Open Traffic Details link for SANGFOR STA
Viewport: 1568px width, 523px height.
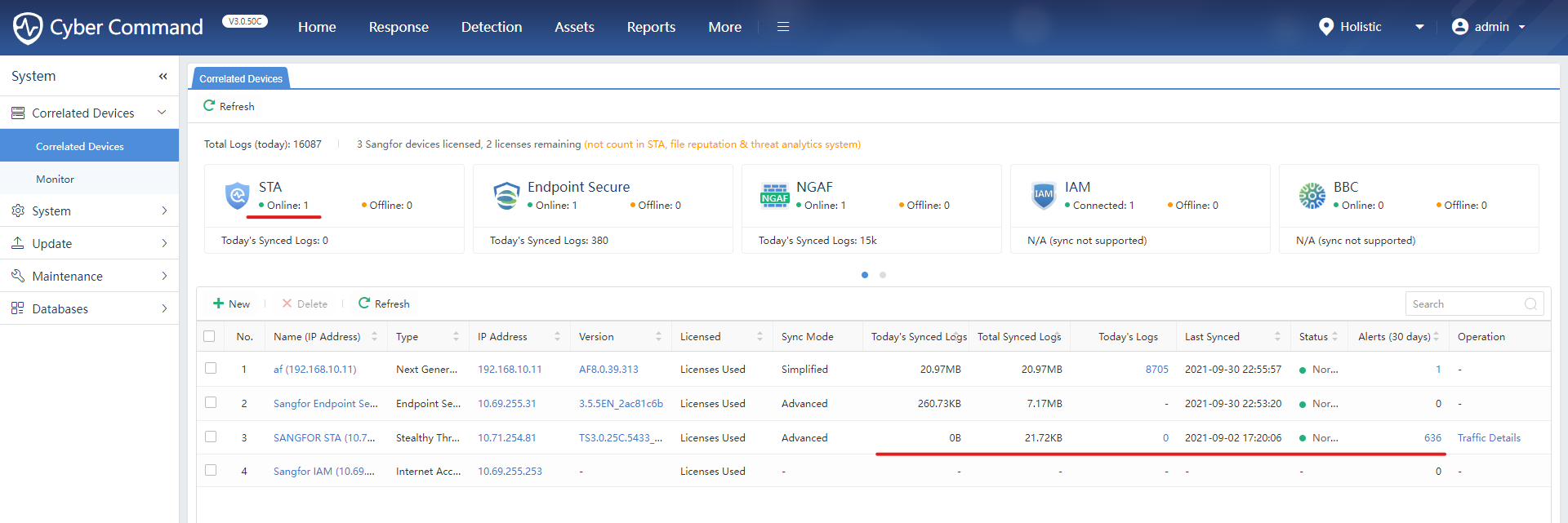[x=1489, y=438]
